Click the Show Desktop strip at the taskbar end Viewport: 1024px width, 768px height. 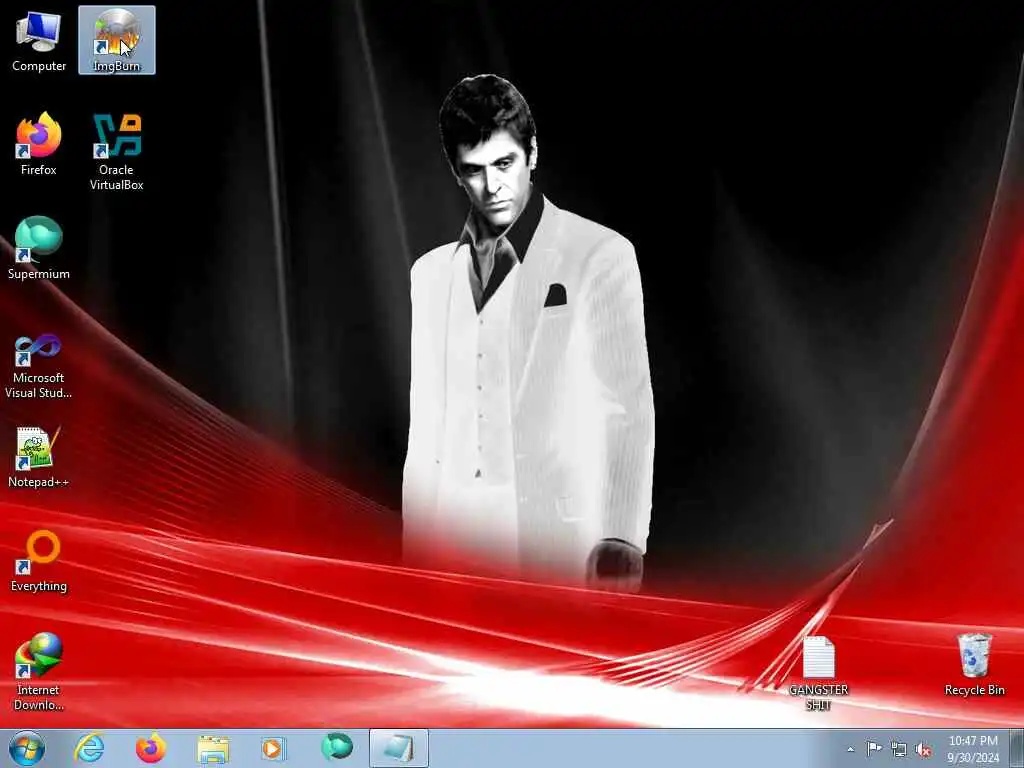1018,748
